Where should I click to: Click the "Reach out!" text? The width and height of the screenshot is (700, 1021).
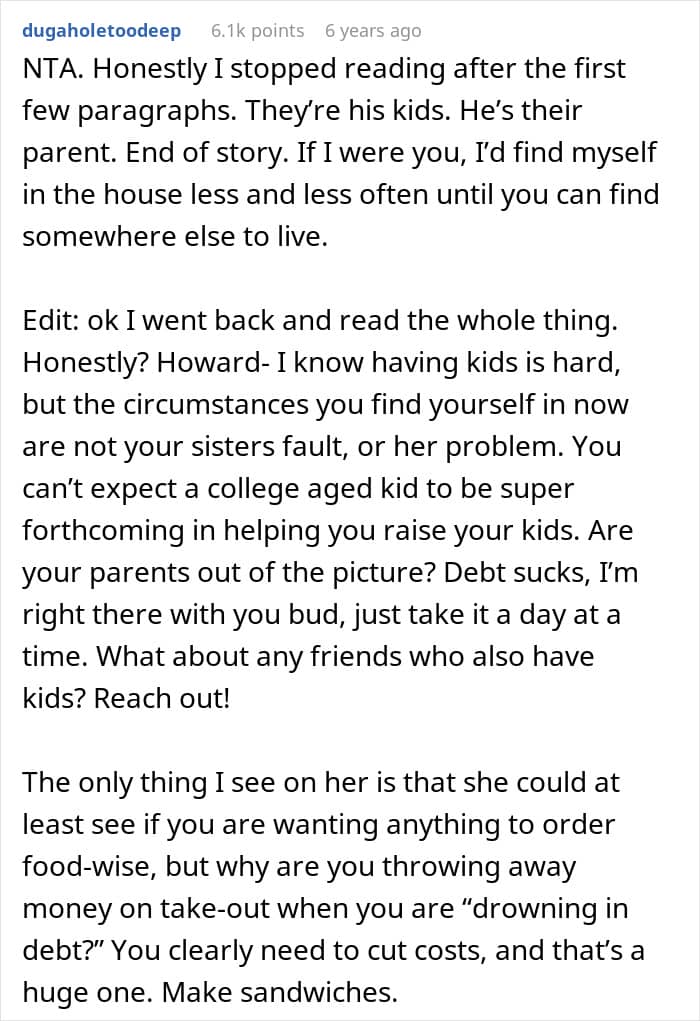(162, 698)
